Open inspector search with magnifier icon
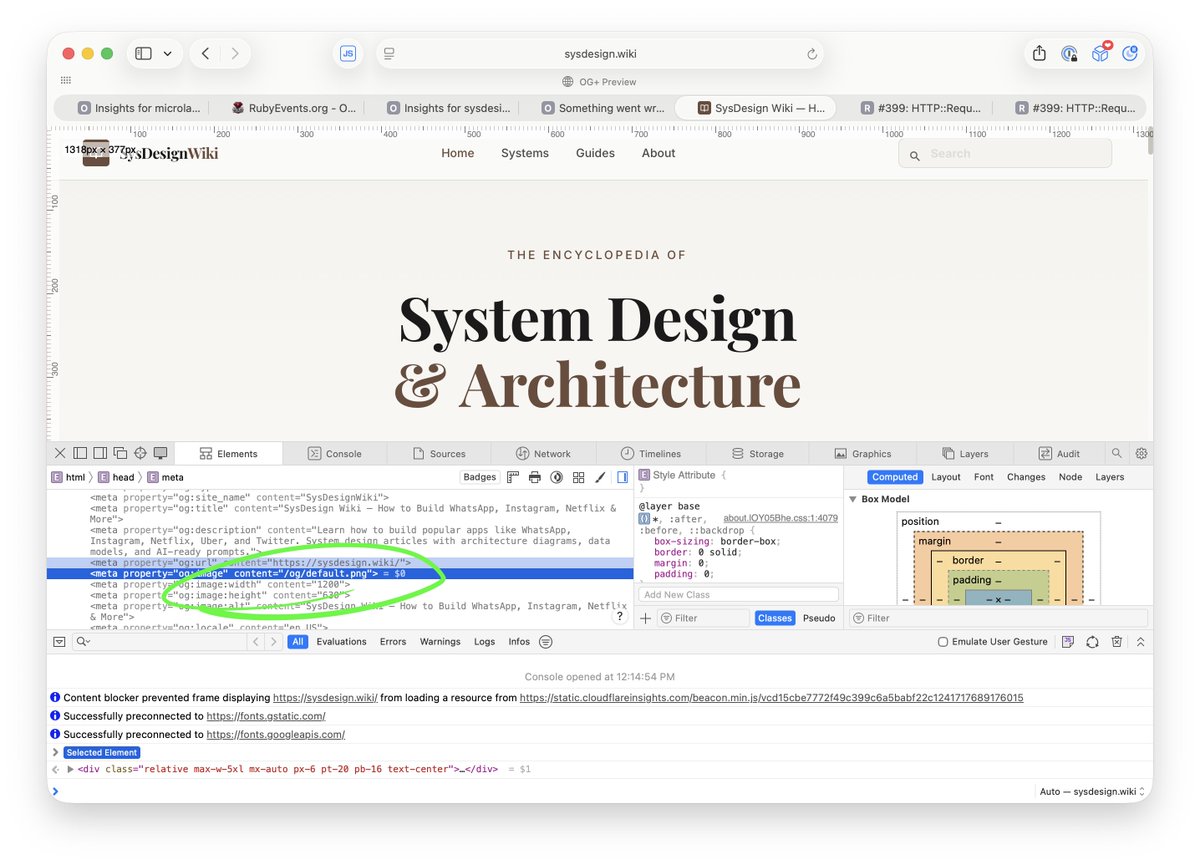Screen dimensions: 1200x865 point(1118,453)
